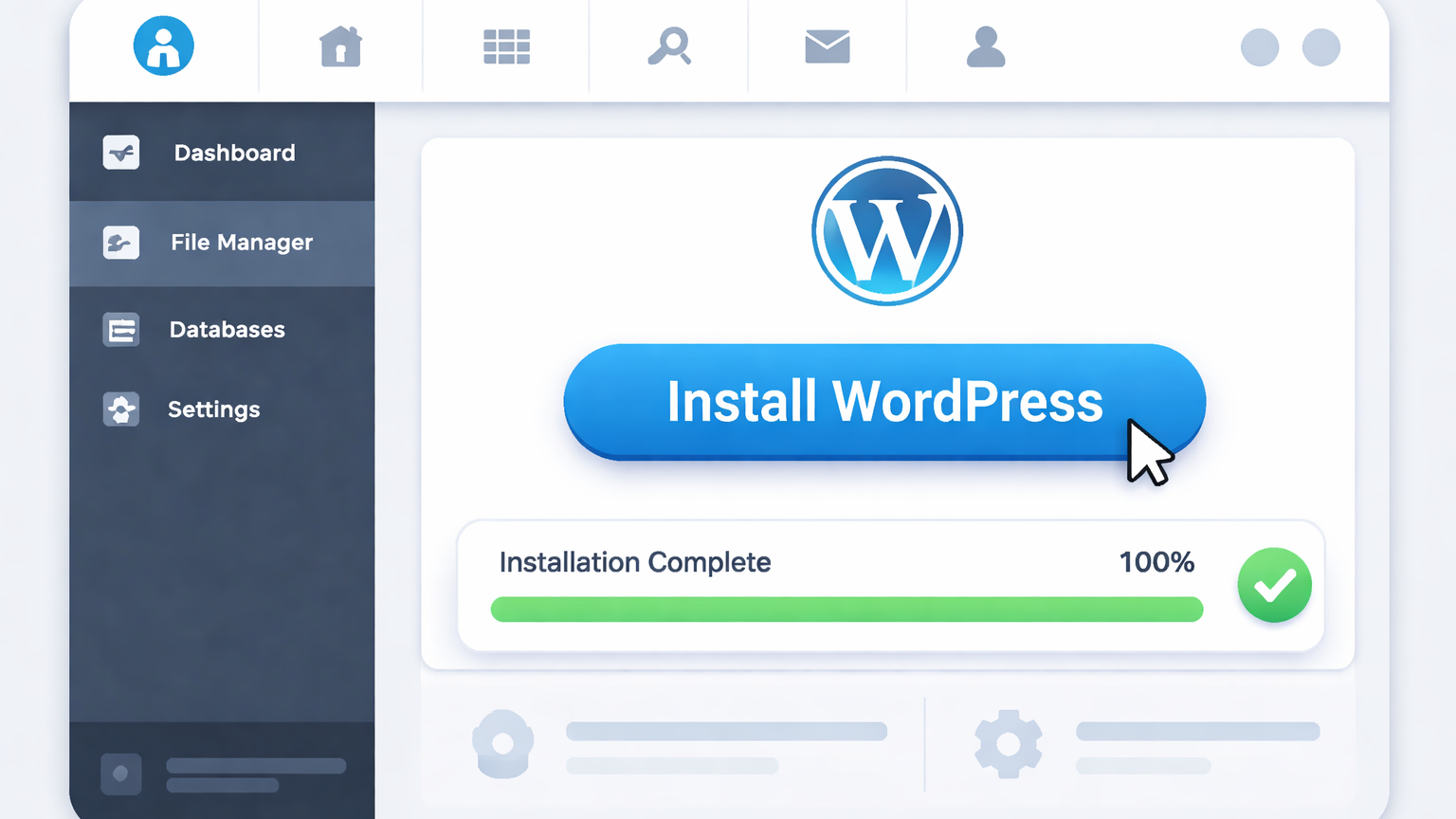
Task: Click the first gray circle at top right
Action: (x=1260, y=48)
